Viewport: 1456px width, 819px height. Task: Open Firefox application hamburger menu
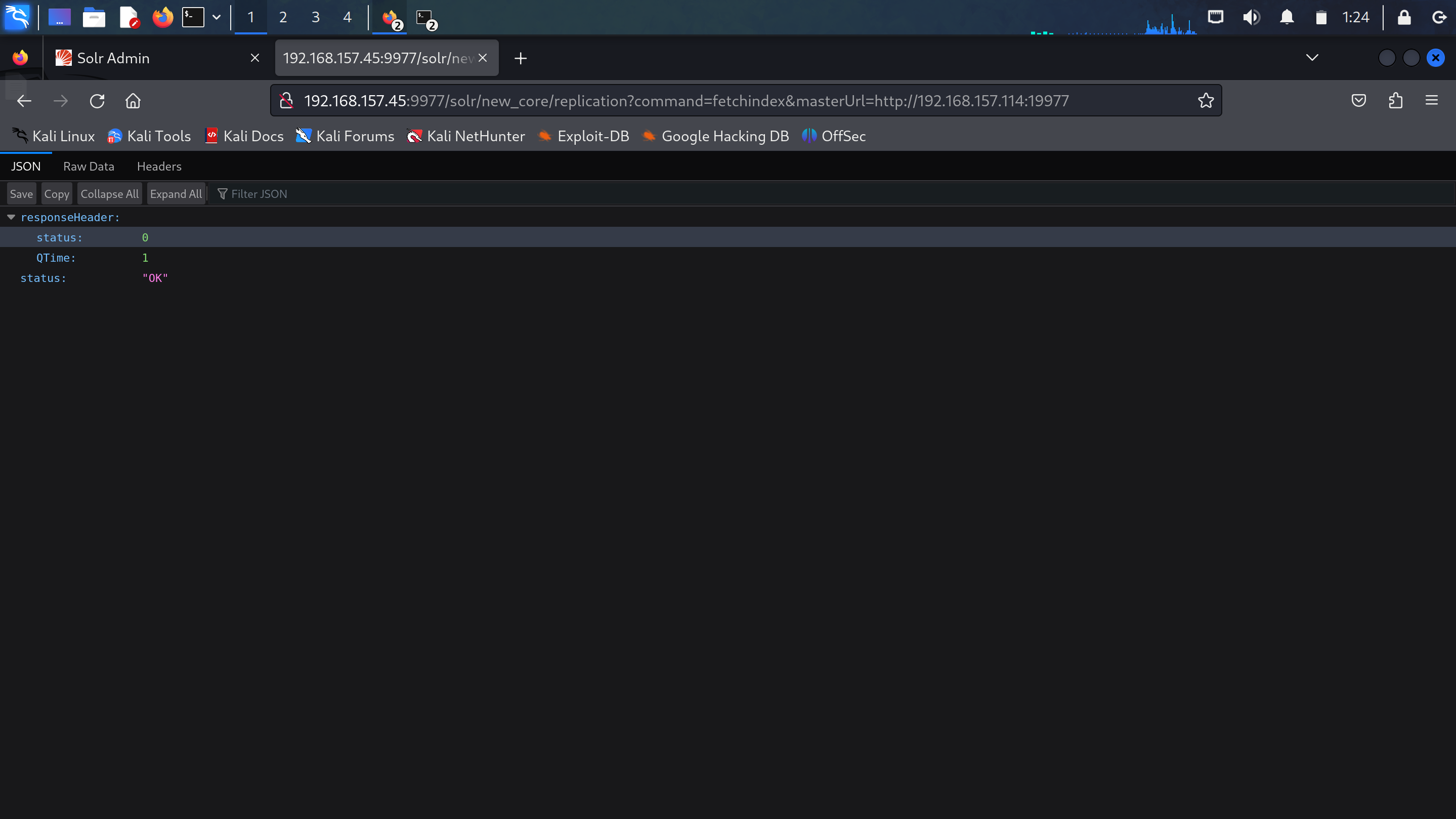1431,101
